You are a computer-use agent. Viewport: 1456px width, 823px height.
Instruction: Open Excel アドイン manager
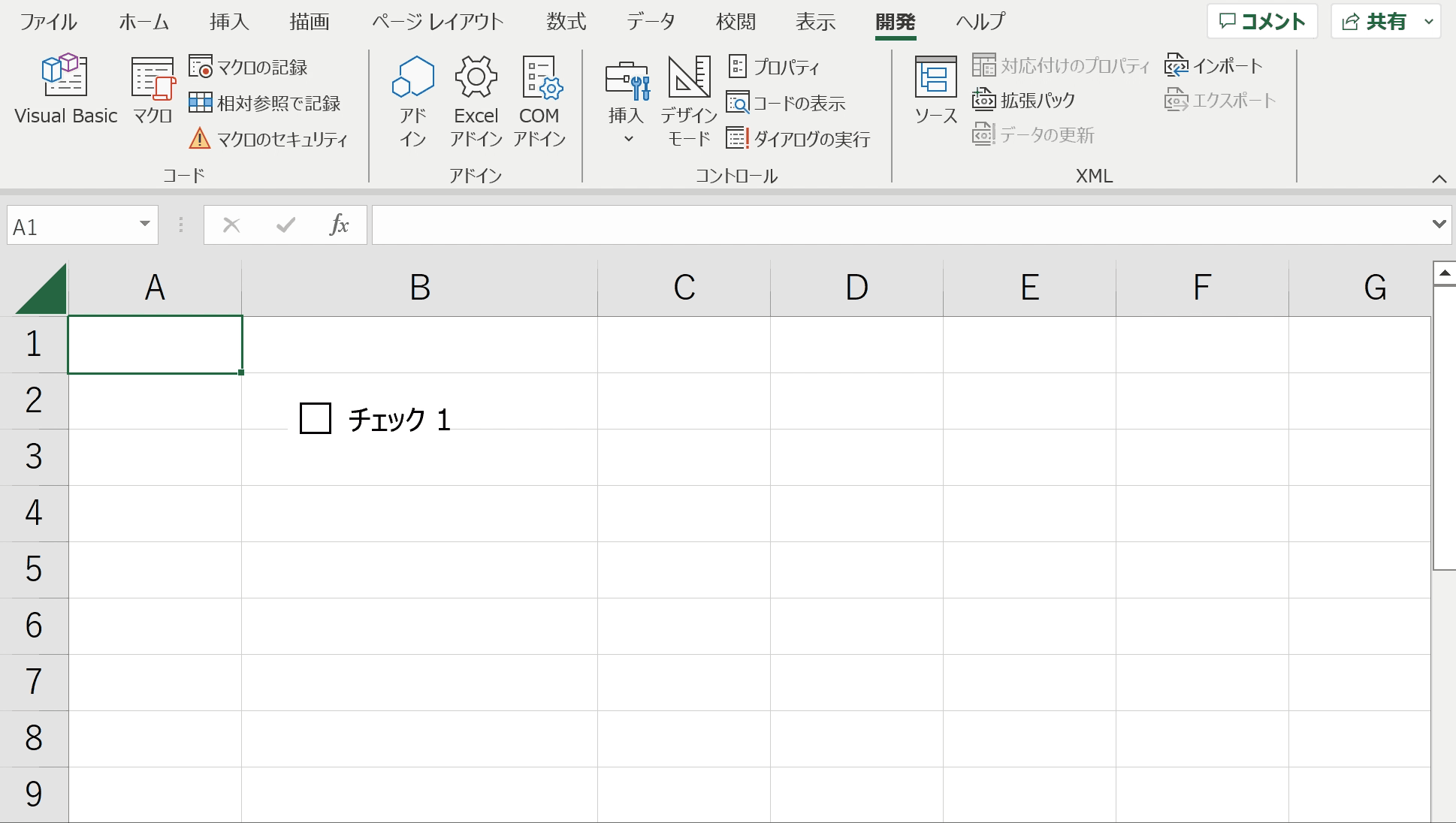476,101
